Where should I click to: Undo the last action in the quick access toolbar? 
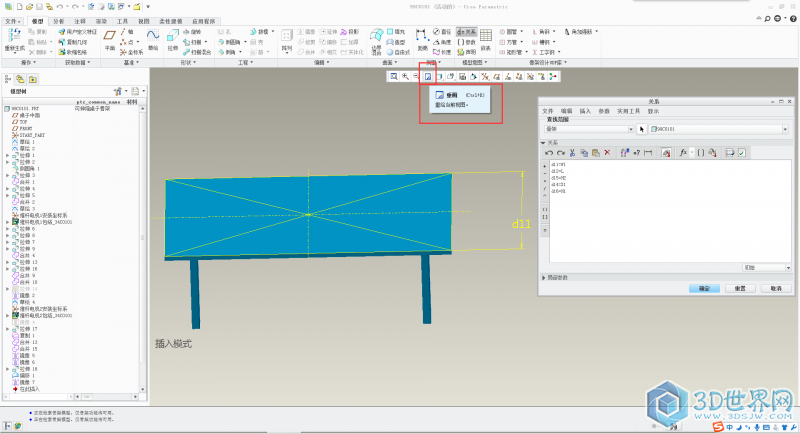click(x=60, y=7)
